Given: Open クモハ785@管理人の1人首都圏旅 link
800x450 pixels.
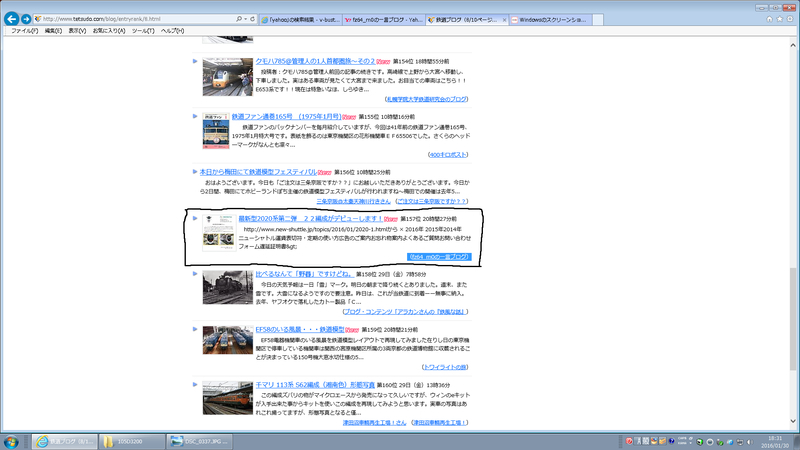Looking at the screenshot, I should click(315, 61).
